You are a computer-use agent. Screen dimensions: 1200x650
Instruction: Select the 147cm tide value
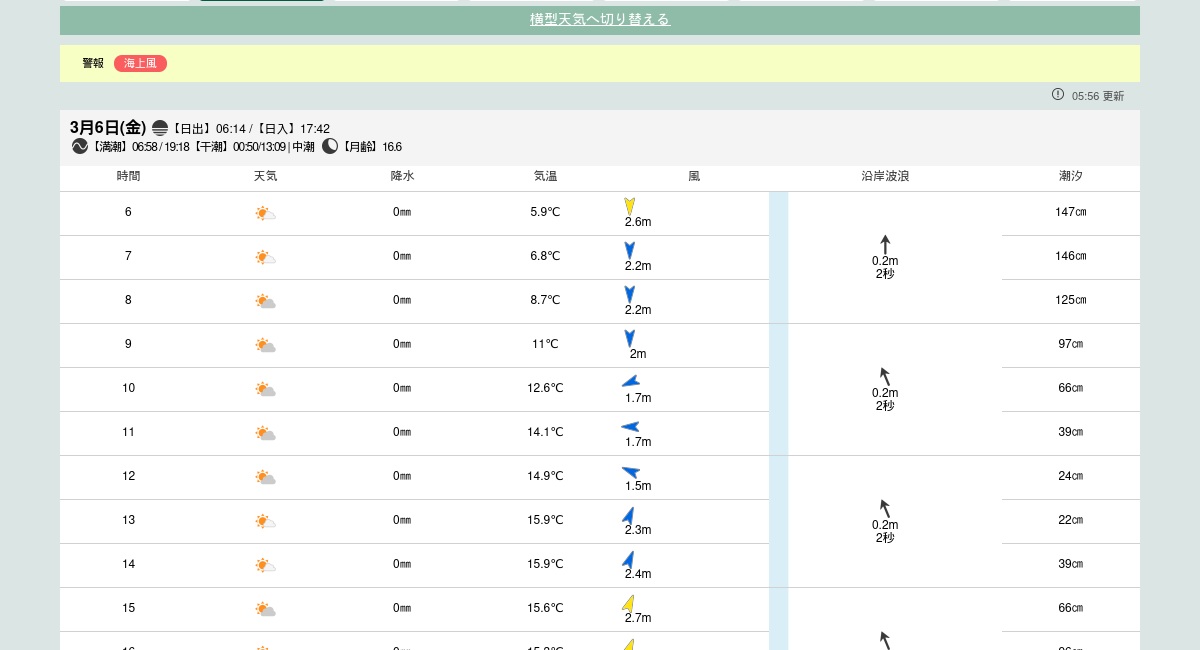[1070, 213]
